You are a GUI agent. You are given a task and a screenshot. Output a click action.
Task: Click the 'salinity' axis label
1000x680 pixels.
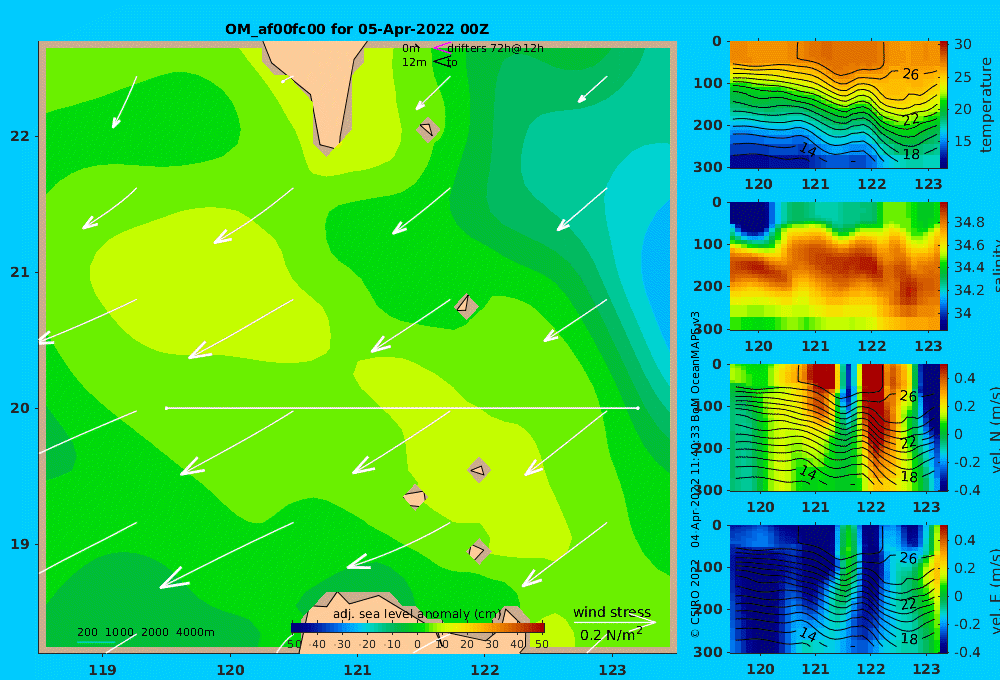pyautogui.click(x=995, y=266)
